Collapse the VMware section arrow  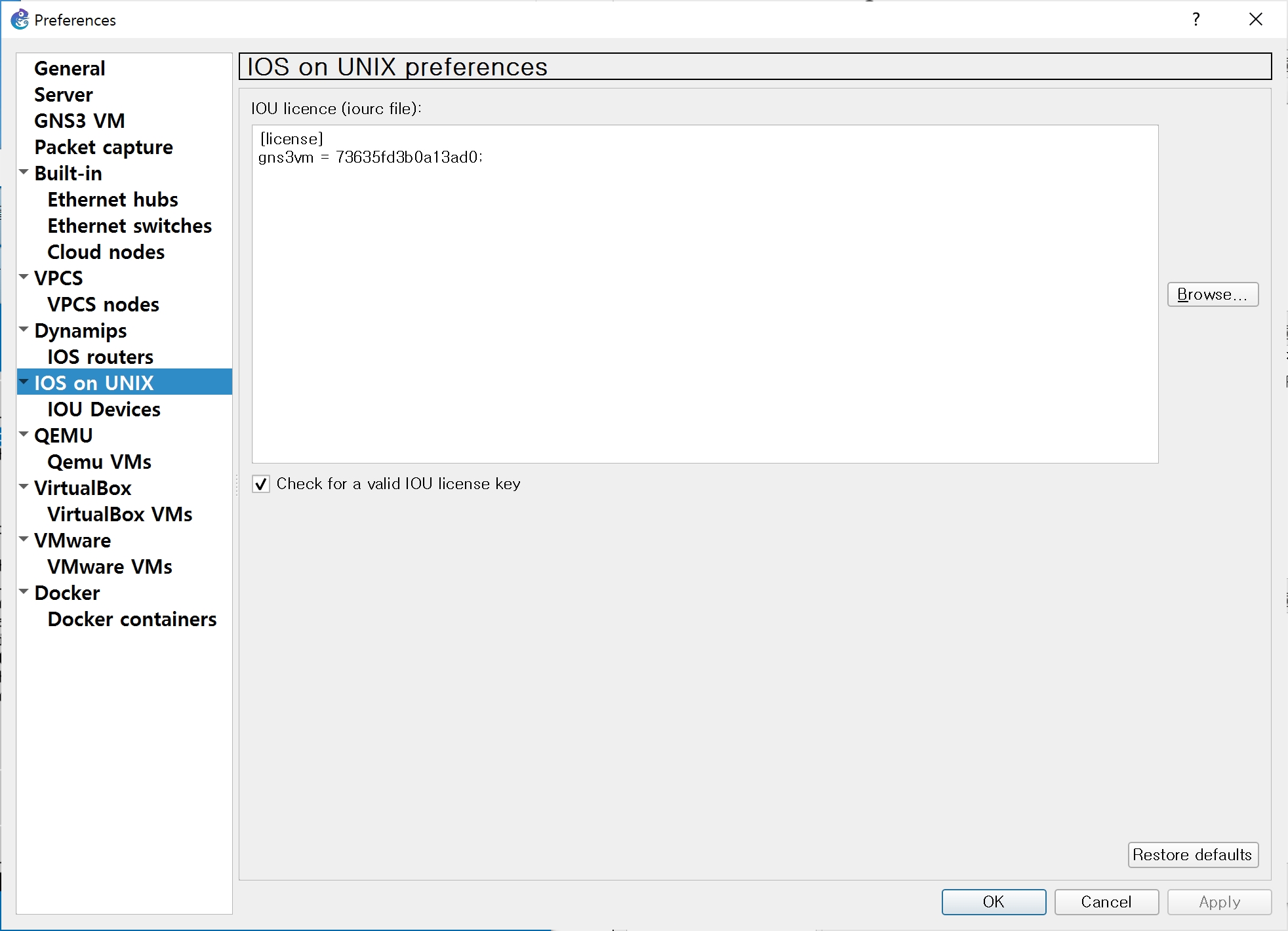tap(24, 540)
